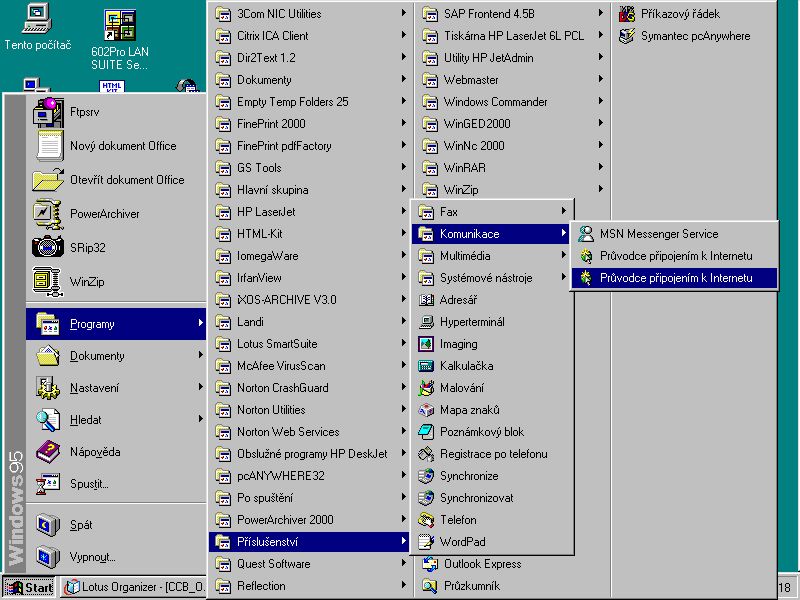Select the Citrix ICA Client folder
The width and height of the screenshot is (800, 600).
click(310, 36)
